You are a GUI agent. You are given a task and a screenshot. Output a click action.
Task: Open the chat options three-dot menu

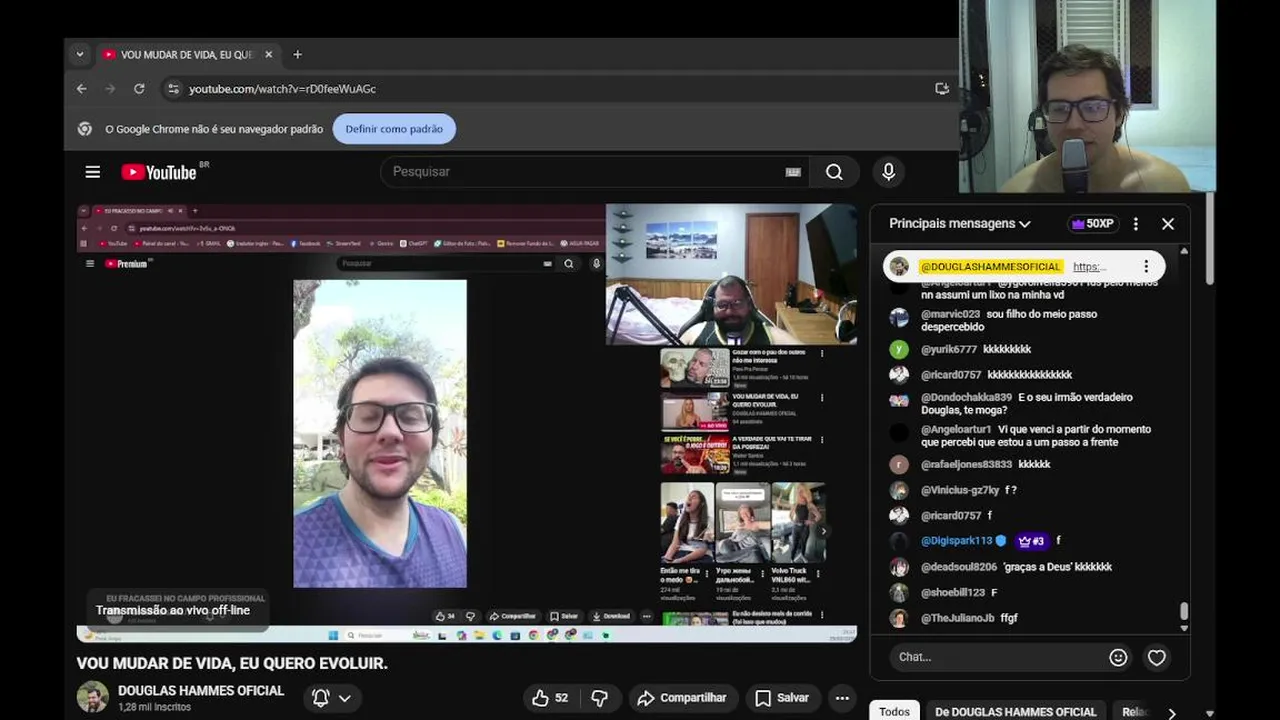(x=1135, y=224)
